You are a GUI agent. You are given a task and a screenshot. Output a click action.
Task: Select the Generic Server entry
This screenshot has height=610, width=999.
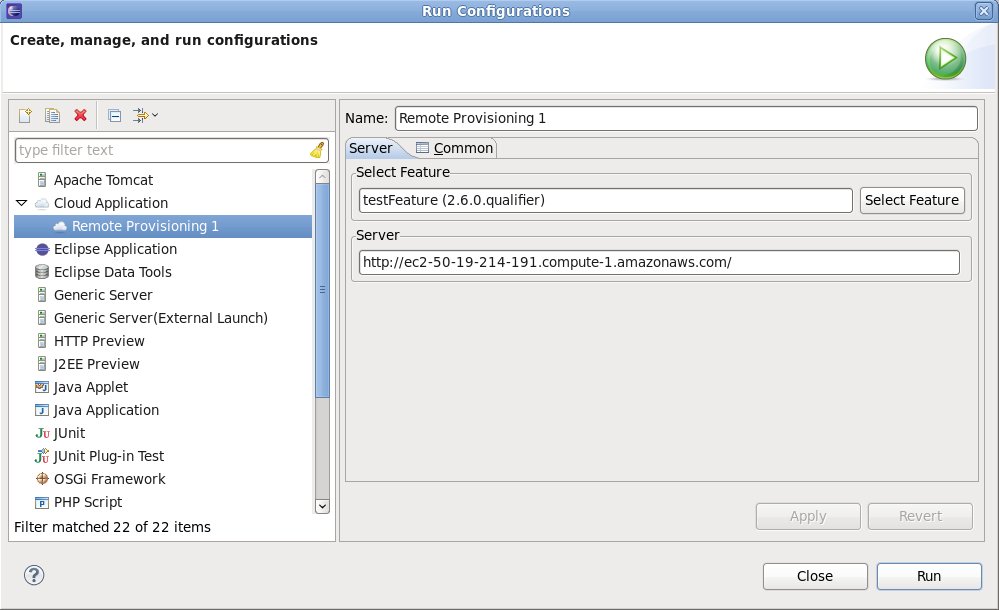pos(103,295)
